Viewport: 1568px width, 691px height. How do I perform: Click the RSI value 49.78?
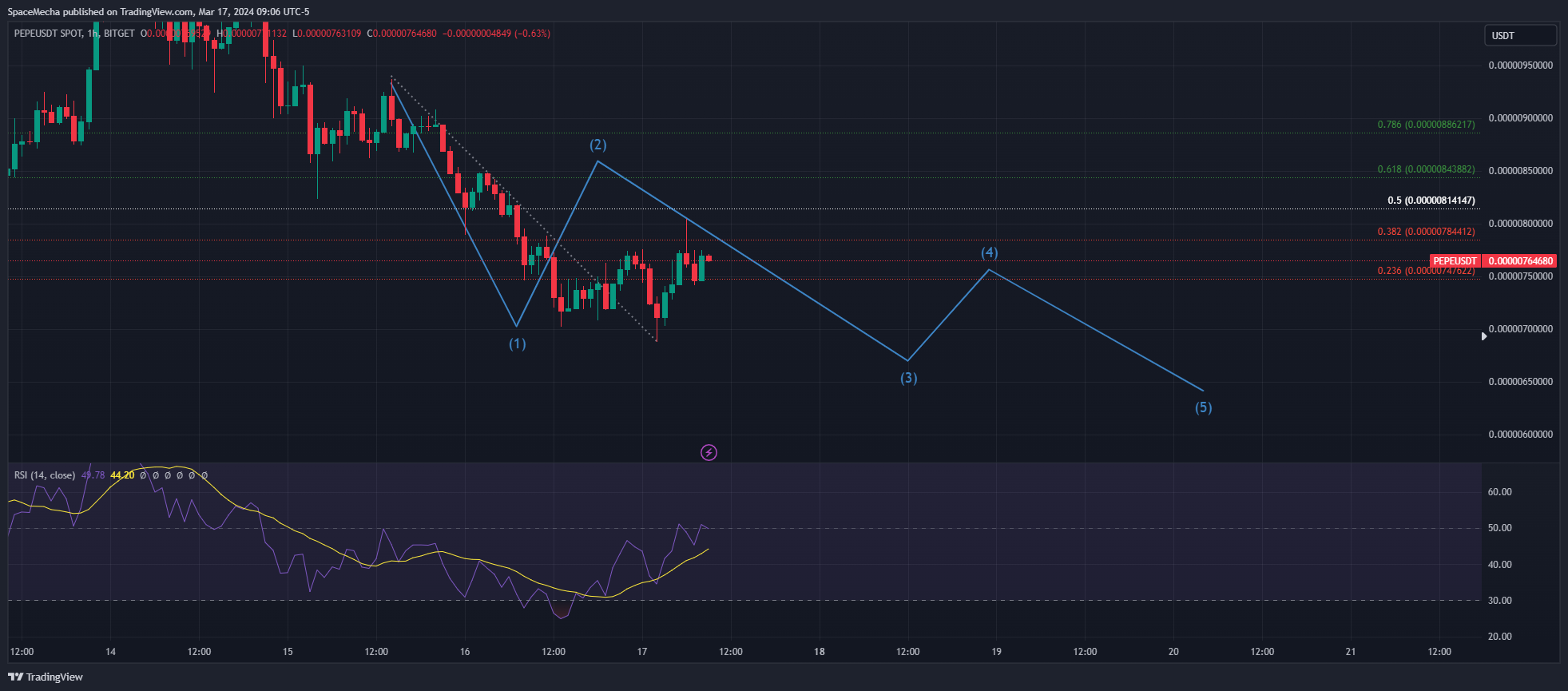click(x=93, y=475)
